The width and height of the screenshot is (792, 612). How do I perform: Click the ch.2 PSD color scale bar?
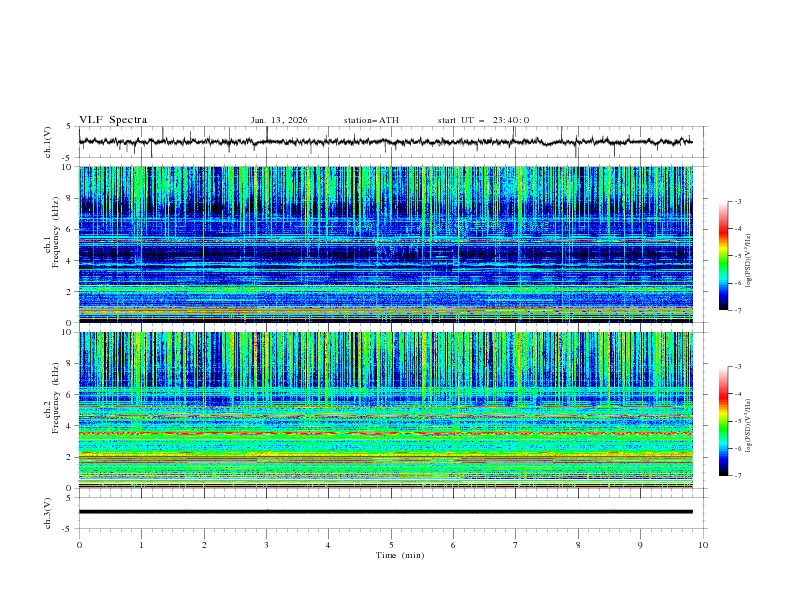[723, 421]
